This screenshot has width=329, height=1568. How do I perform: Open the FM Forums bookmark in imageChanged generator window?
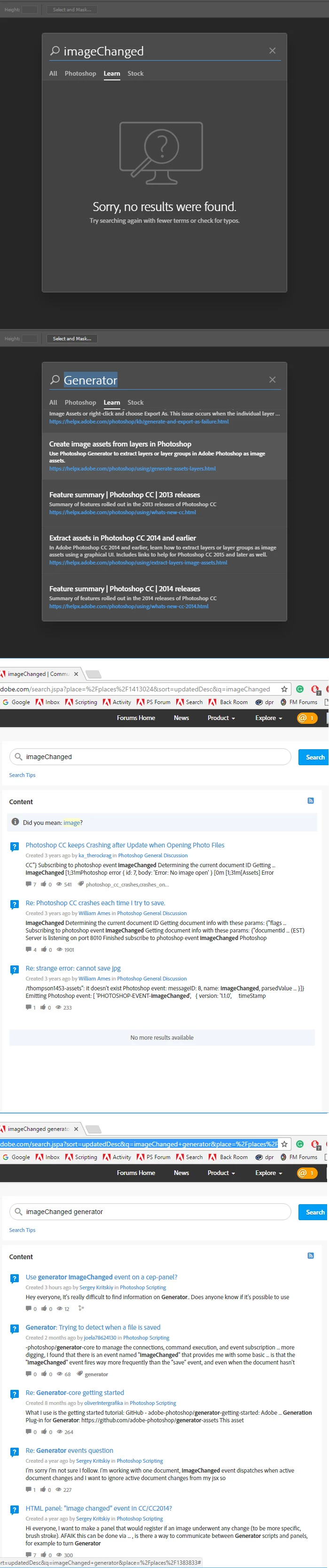[298, 1158]
